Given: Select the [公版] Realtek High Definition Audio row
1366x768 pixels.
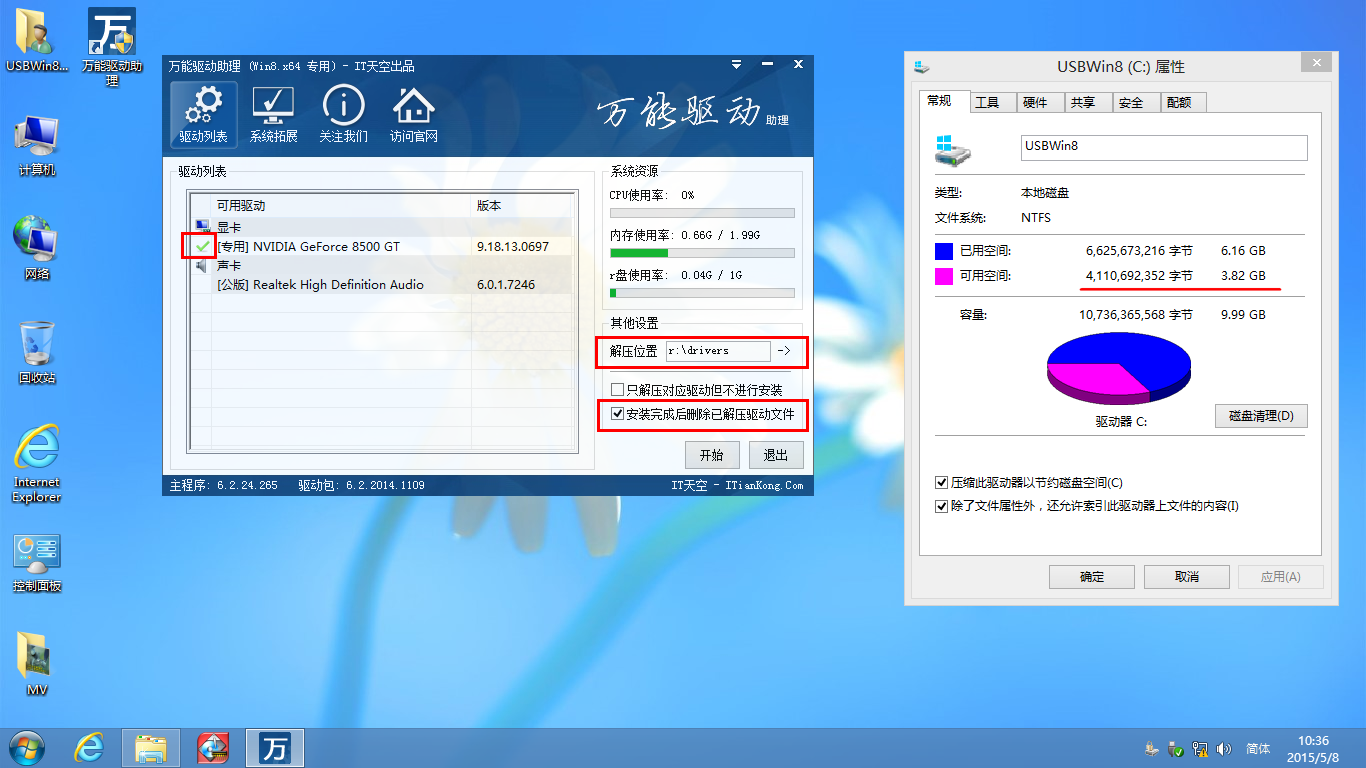Looking at the screenshot, I should tap(382, 285).
